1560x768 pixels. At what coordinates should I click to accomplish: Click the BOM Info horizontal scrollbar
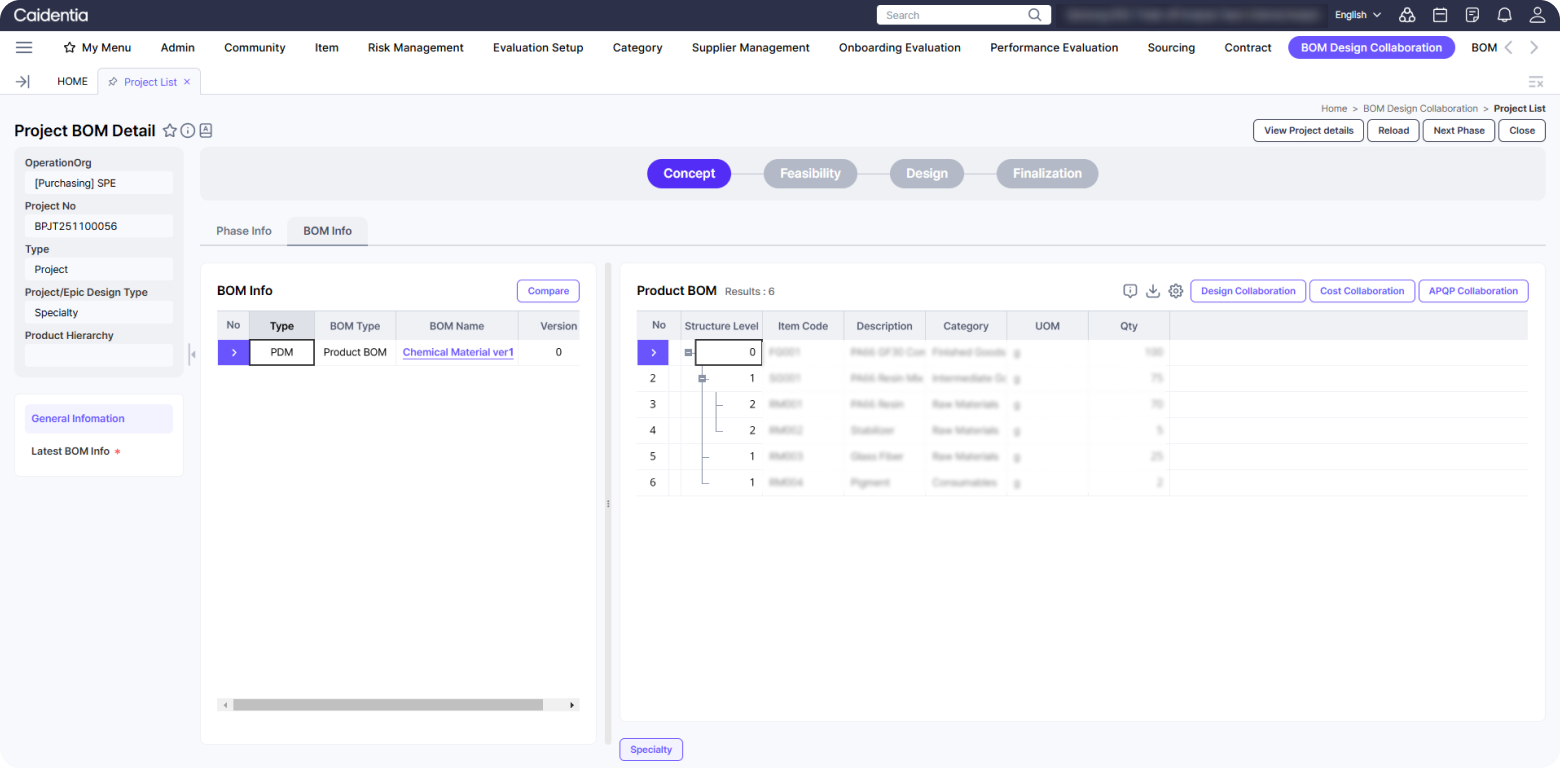tap(388, 705)
